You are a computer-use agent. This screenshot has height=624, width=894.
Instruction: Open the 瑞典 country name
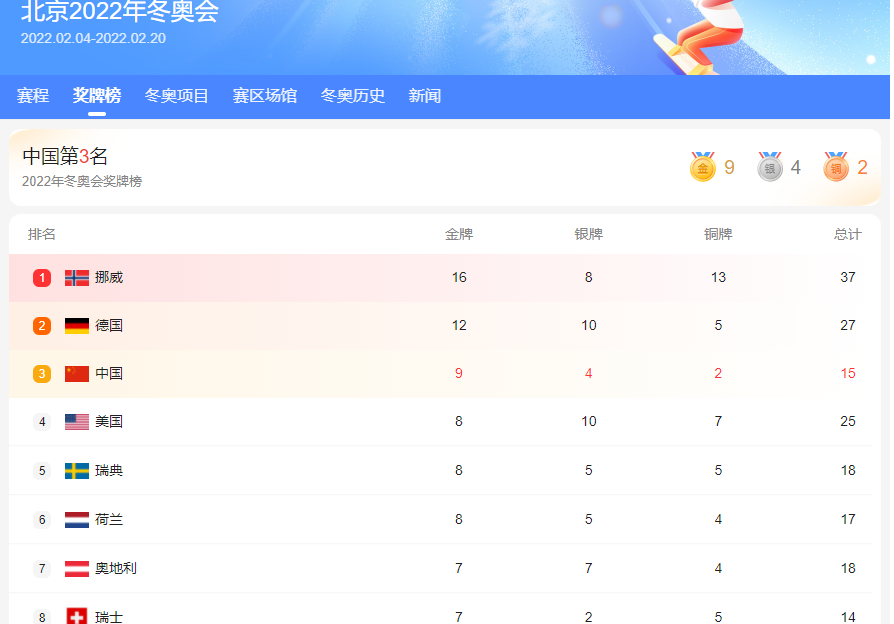(x=109, y=470)
